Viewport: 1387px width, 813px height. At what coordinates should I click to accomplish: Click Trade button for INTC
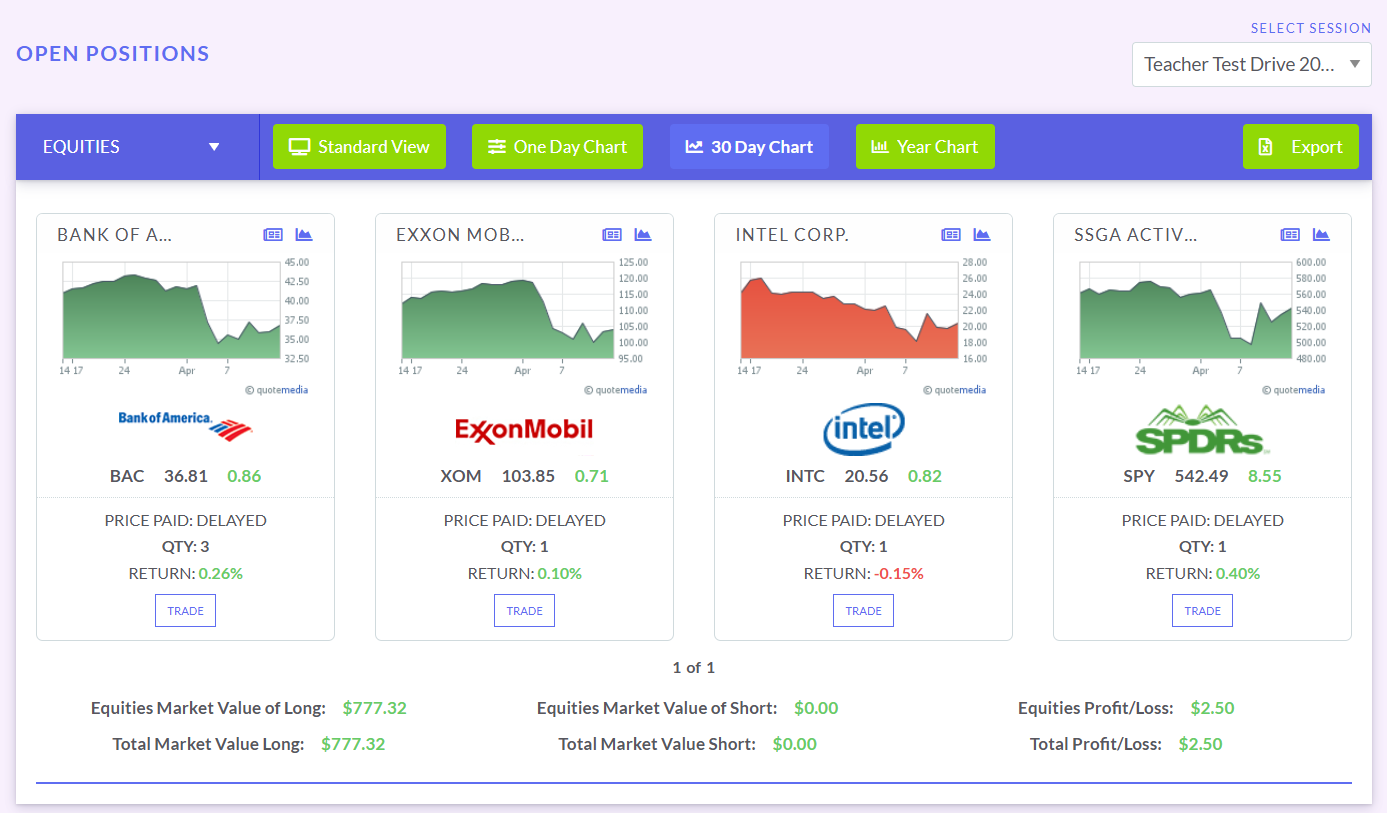tap(864, 611)
